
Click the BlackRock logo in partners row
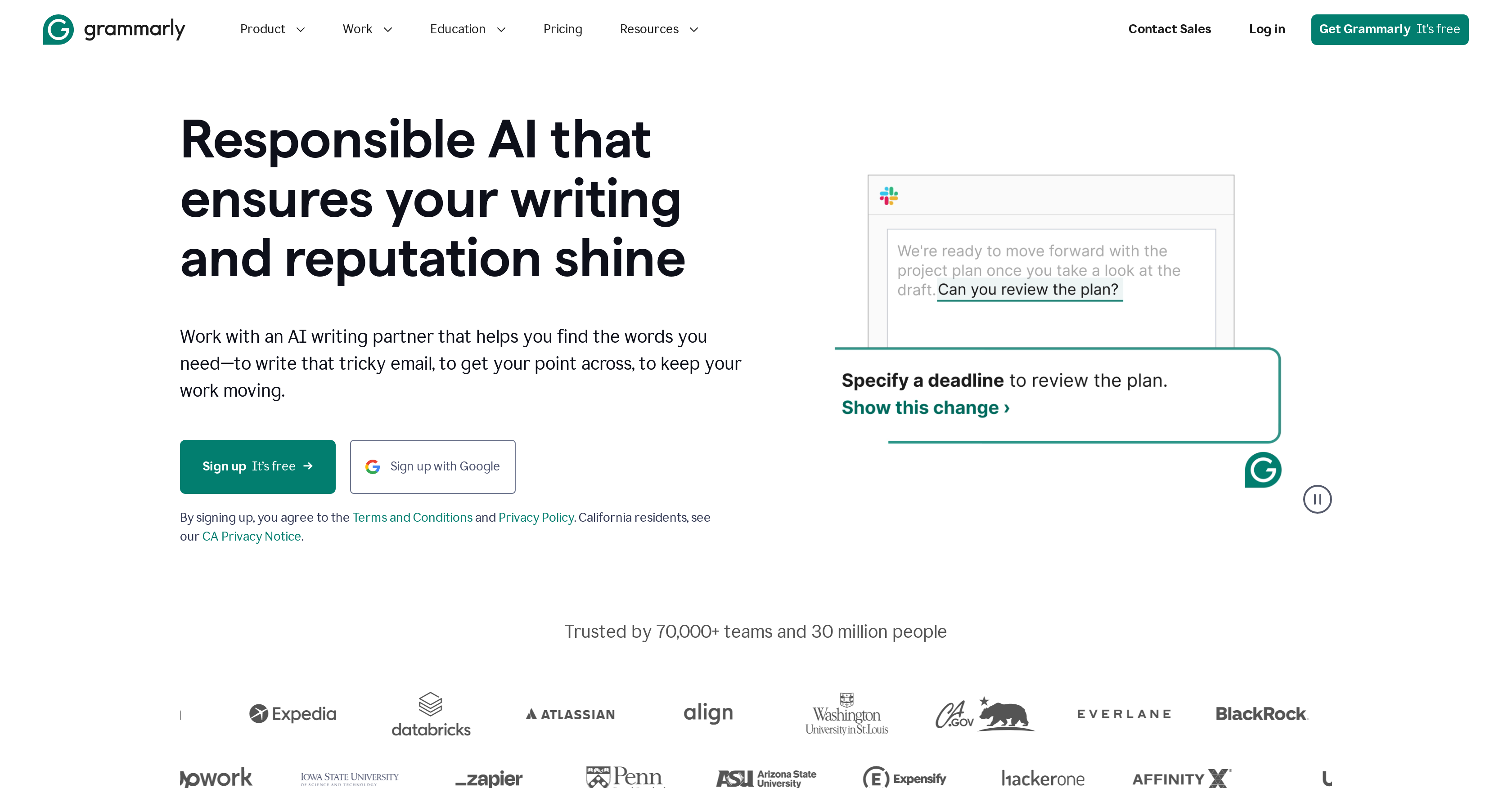click(x=1262, y=713)
